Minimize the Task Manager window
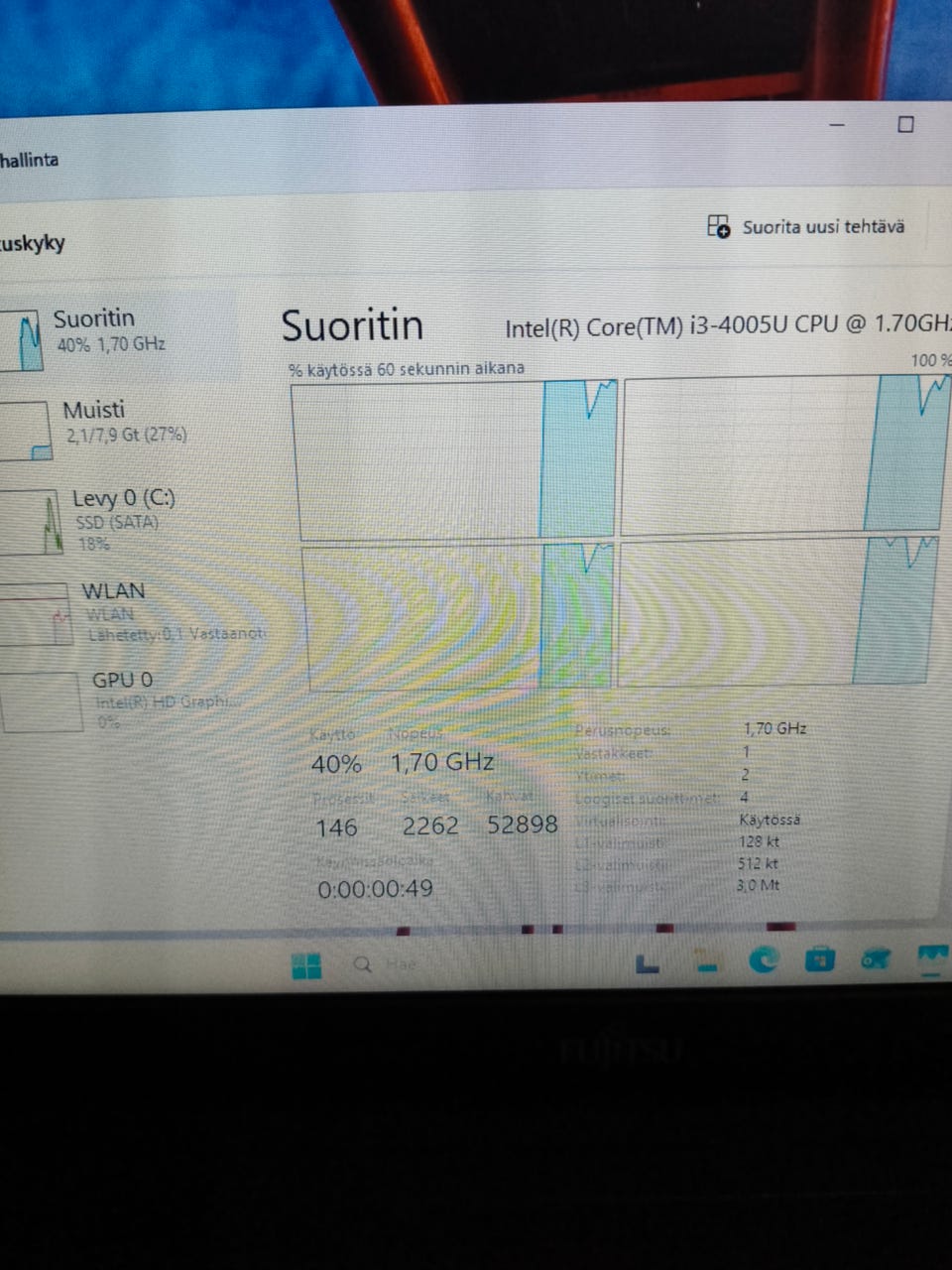 837,125
